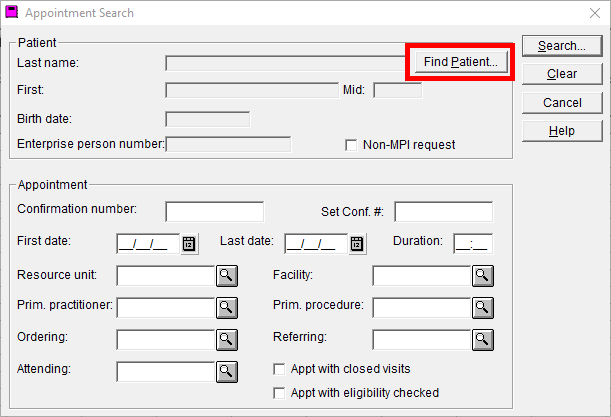The width and height of the screenshot is (611, 417).
Task: Click the Find Patient... button
Action: (461, 62)
